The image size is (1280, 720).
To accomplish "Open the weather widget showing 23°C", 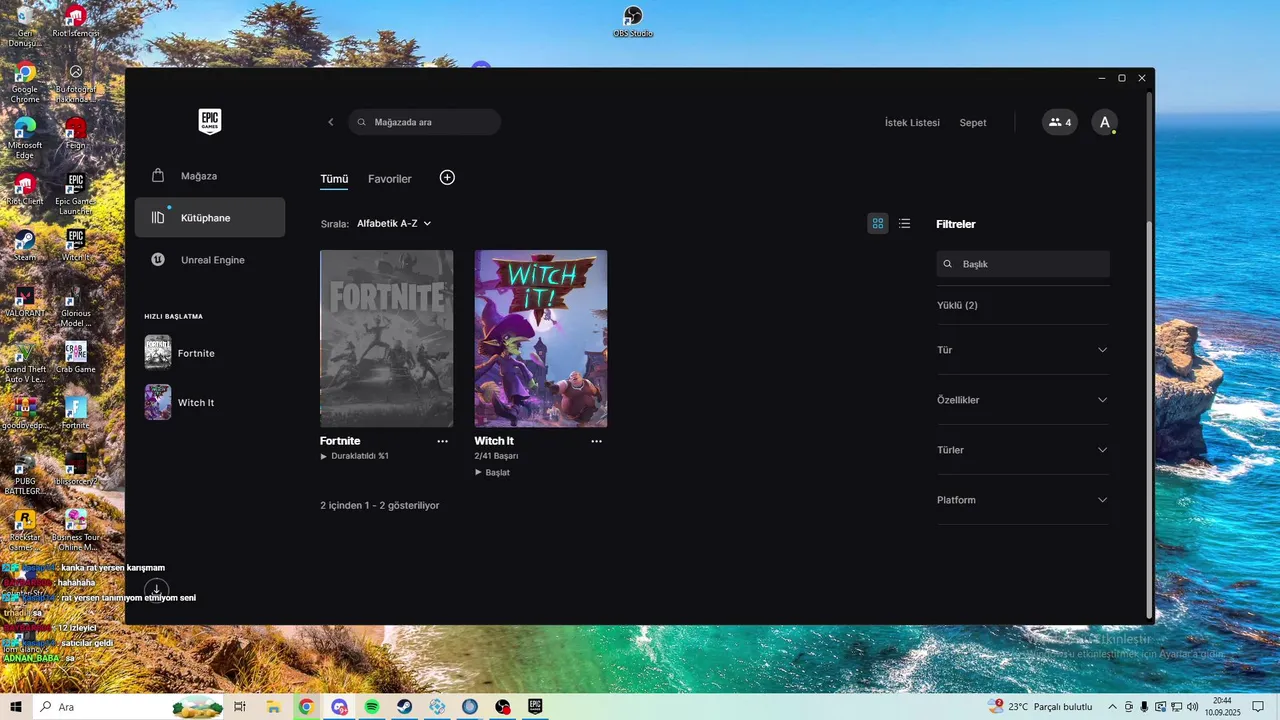I will point(1040,707).
